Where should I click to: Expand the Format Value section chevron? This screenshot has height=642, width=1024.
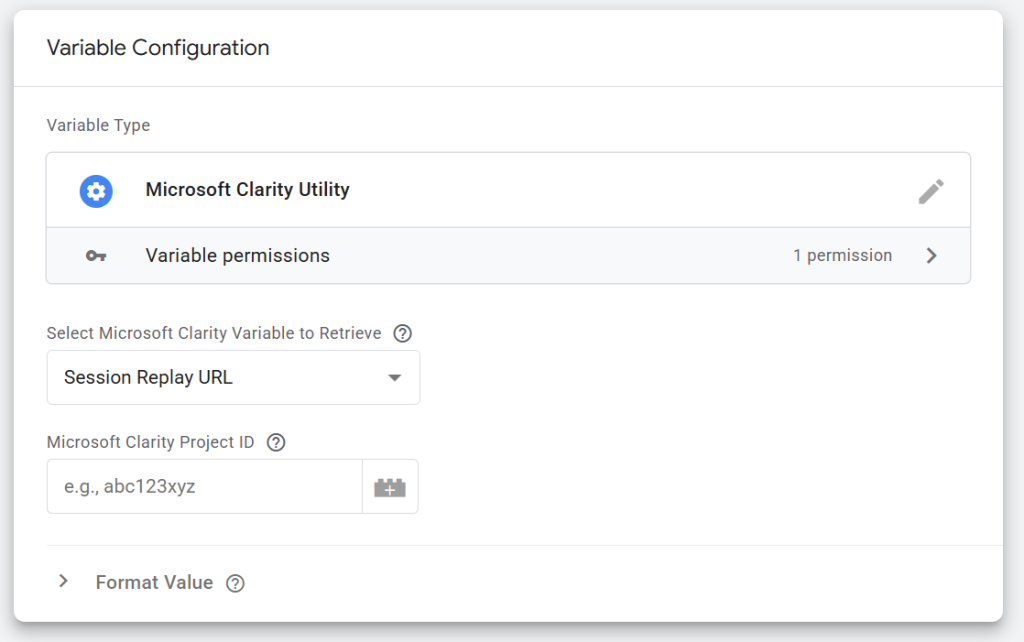pyautogui.click(x=63, y=581)
